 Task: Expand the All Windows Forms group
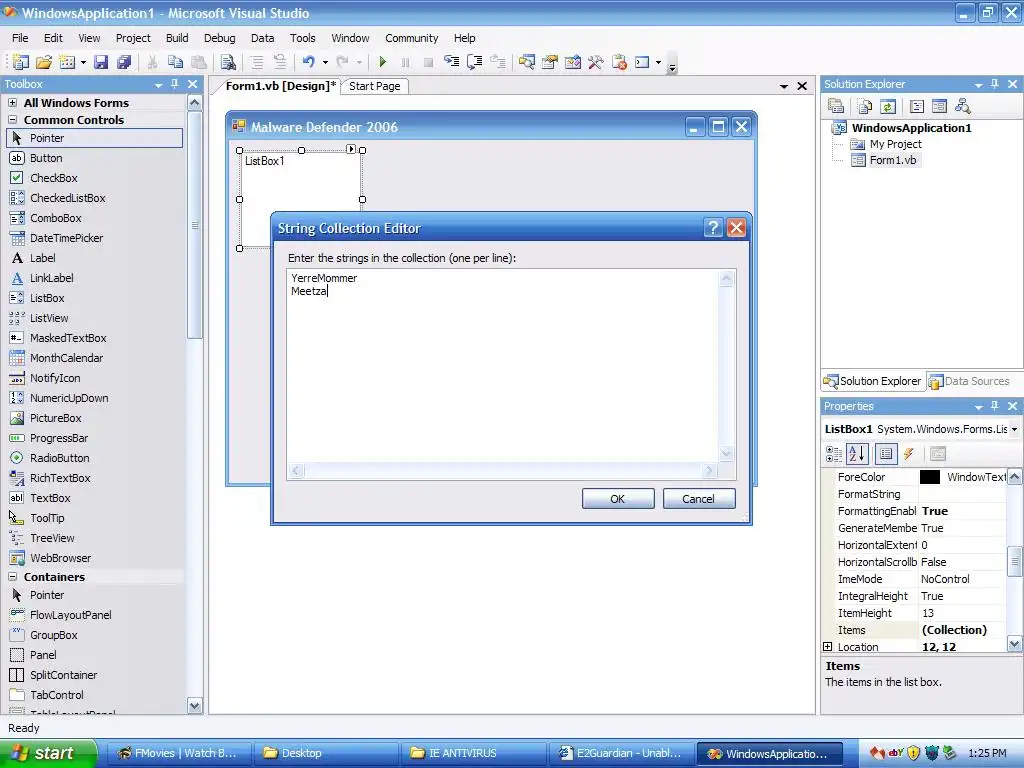tap(12, 103)
